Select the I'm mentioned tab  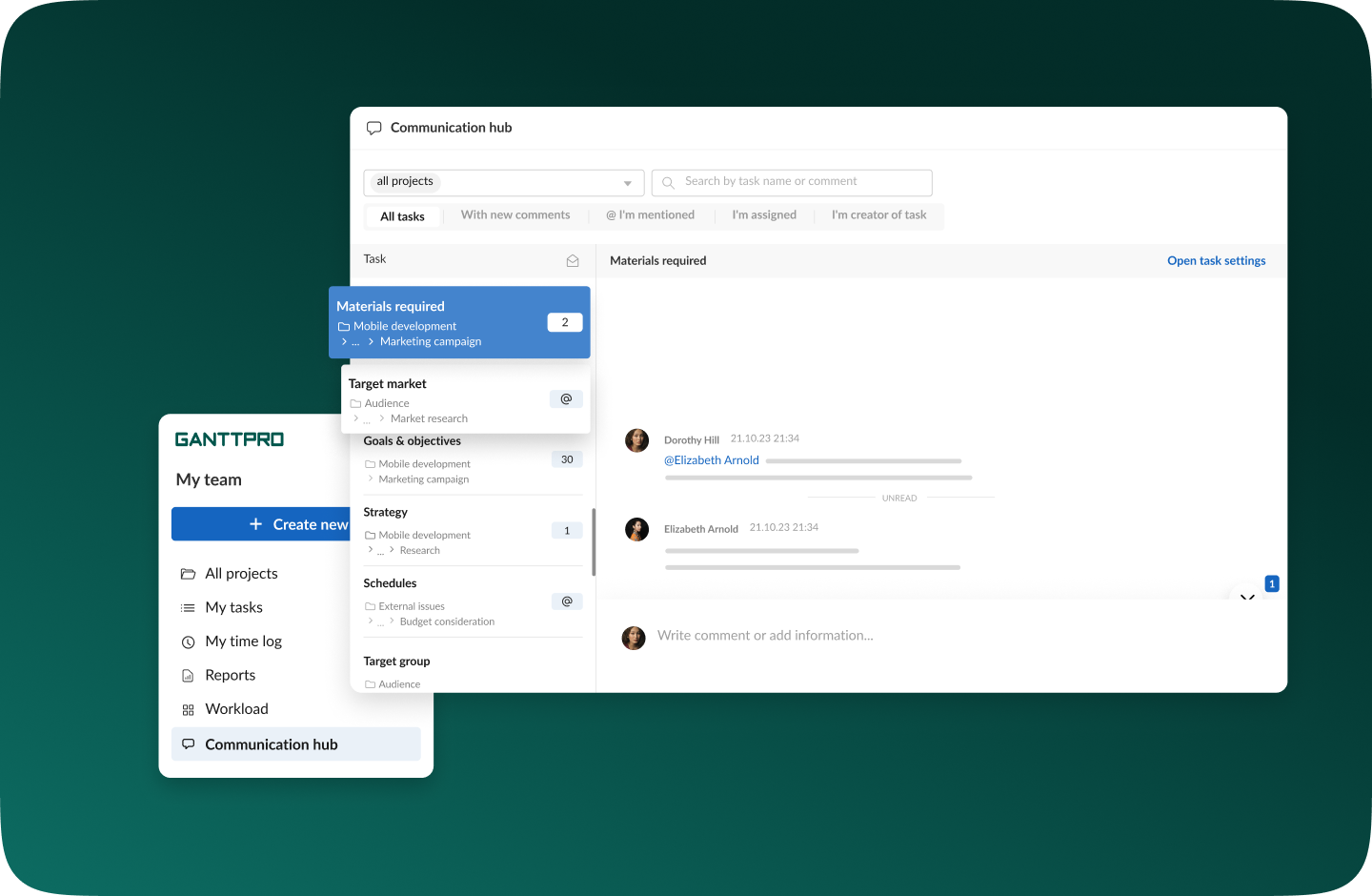tap(651, 215)
